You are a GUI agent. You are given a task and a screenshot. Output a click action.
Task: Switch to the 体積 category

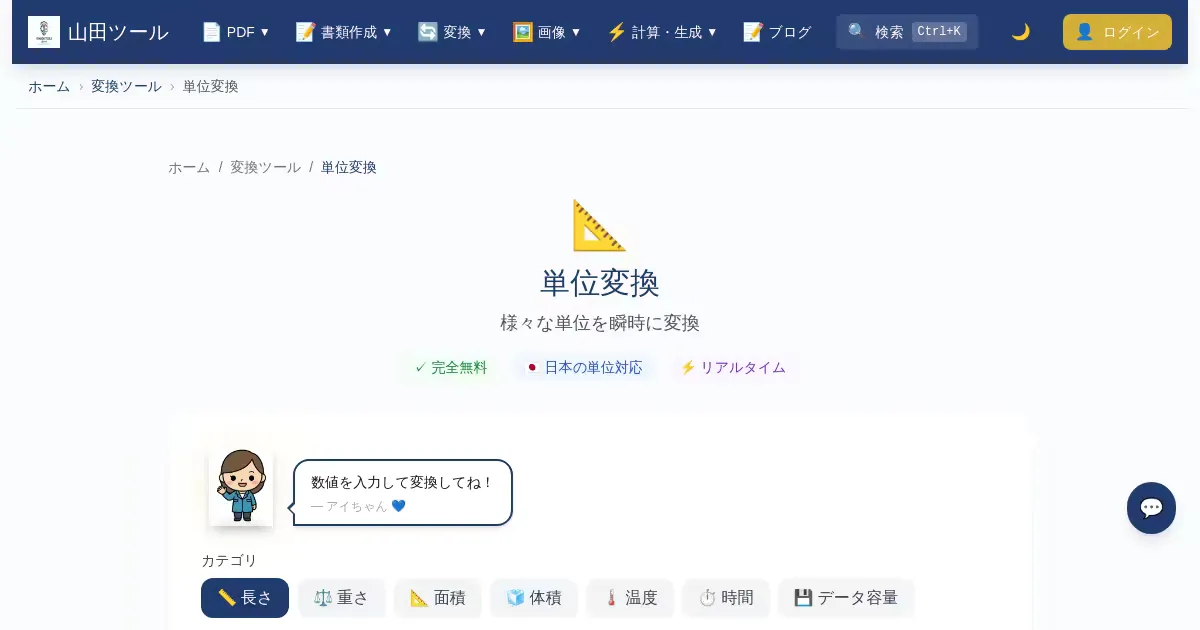click(534, 598)
